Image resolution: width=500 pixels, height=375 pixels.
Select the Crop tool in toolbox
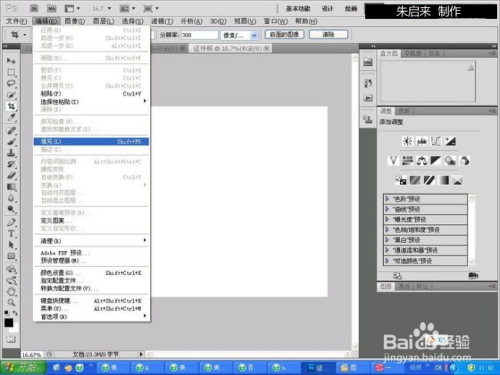11,106
